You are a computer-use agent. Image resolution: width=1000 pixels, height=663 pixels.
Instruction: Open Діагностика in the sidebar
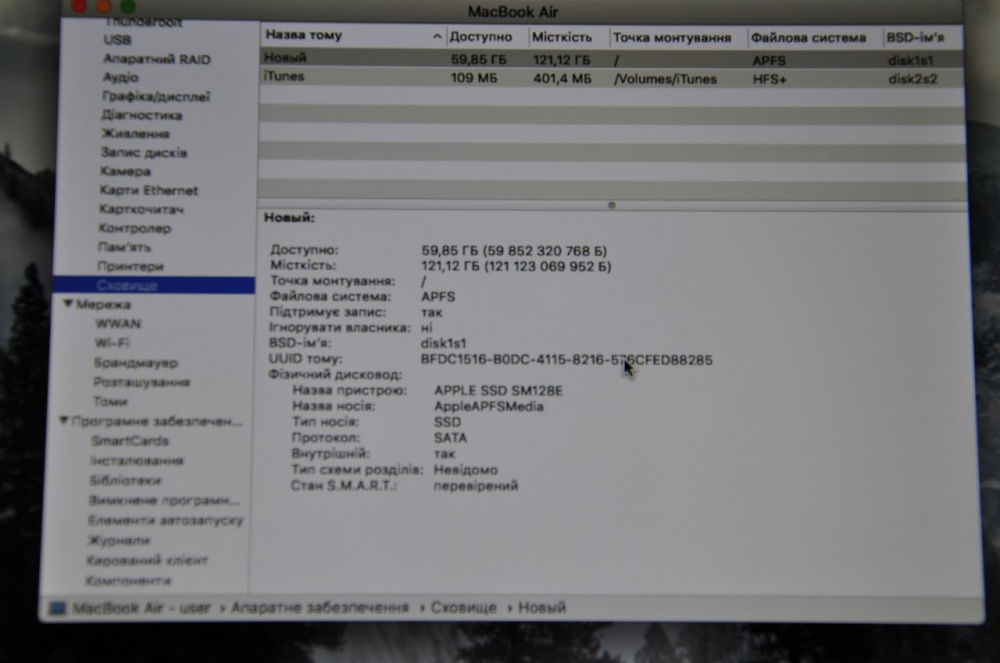point(142,115)
